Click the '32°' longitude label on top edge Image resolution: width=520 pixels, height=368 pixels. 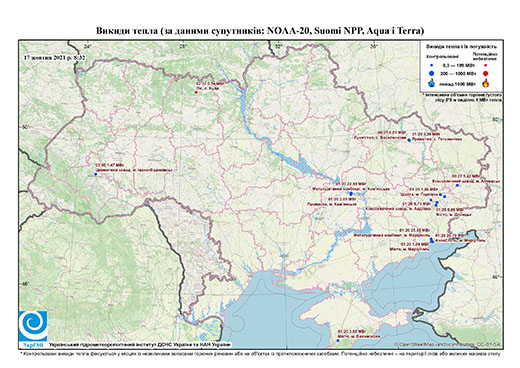(x=279, y=46)
